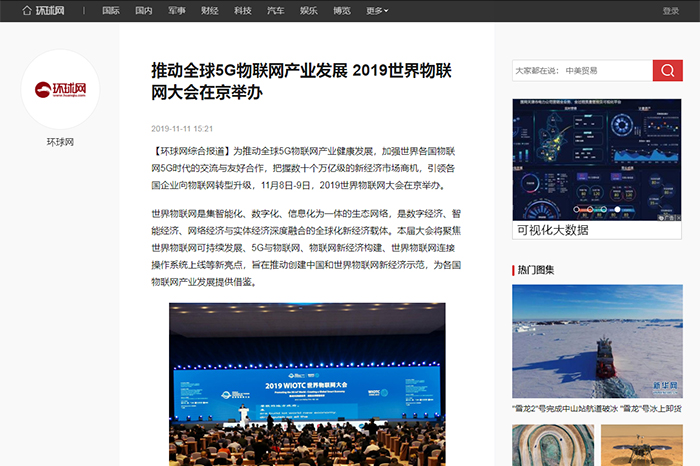Click the 登录 login link
Screen dimensions: 700x466
tap(670, 11)
